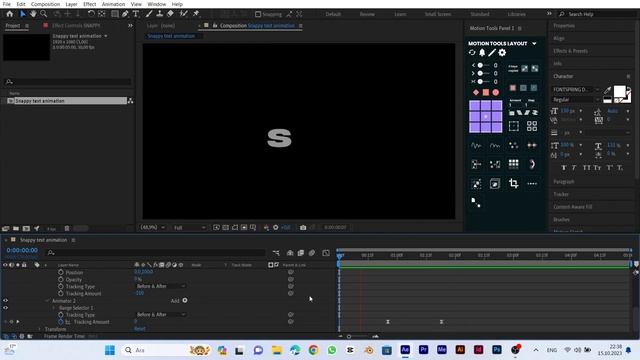Open viewer magnification dropdown
This screenshot has width=640, height=360.
pos(153,227)
